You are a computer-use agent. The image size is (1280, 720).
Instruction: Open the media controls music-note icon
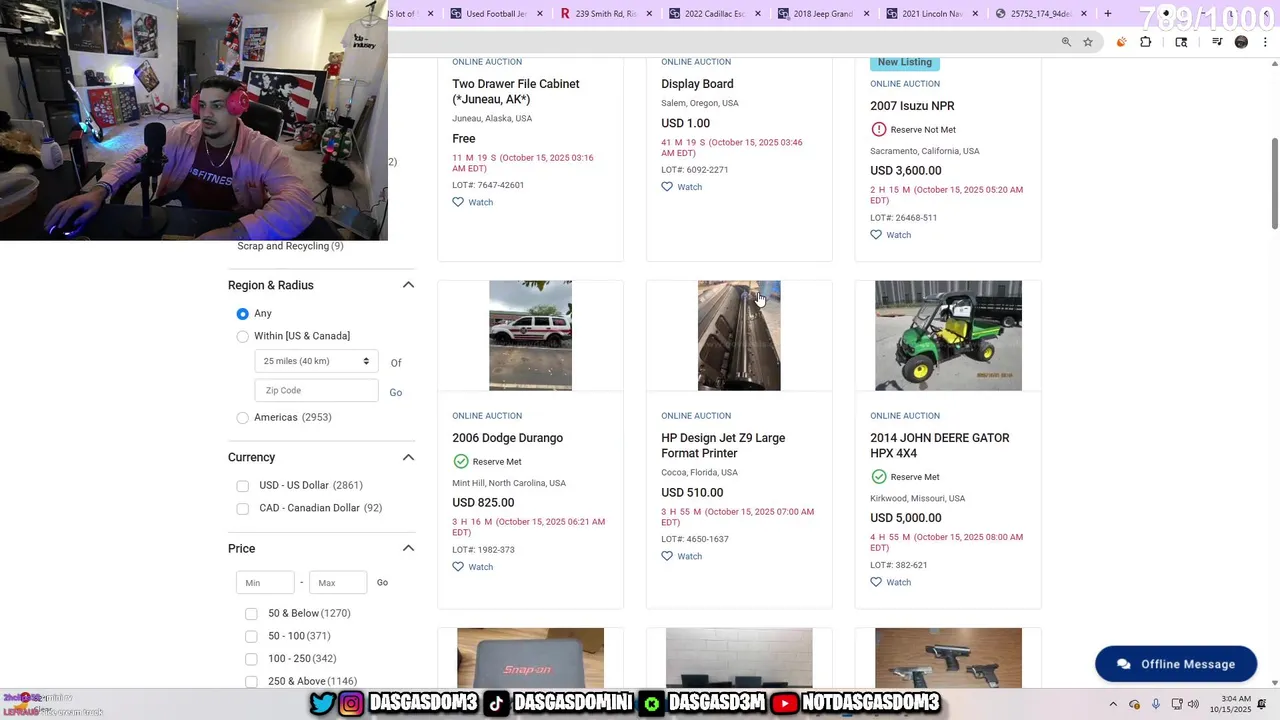point(1217,42)
